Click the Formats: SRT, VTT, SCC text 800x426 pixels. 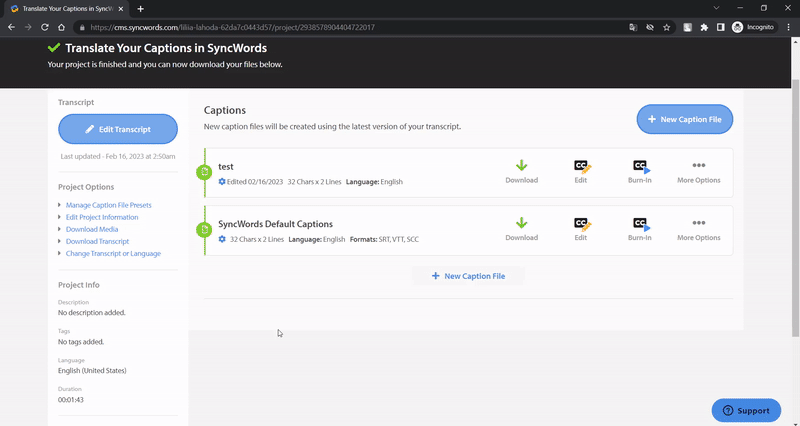tap(384, 239)
